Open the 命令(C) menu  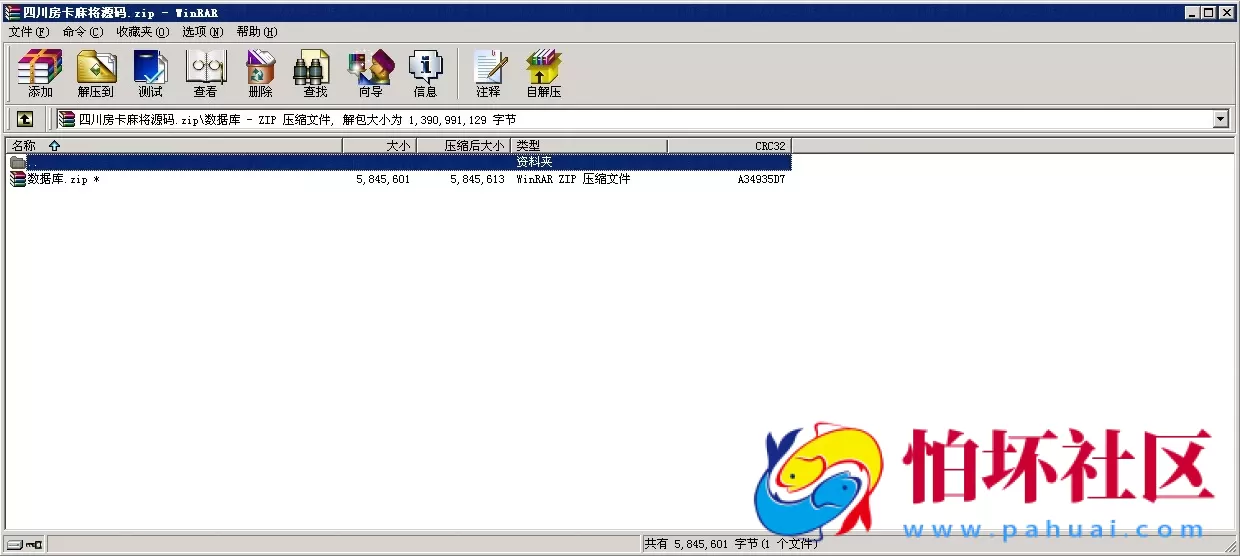click(x=83, y=32)
